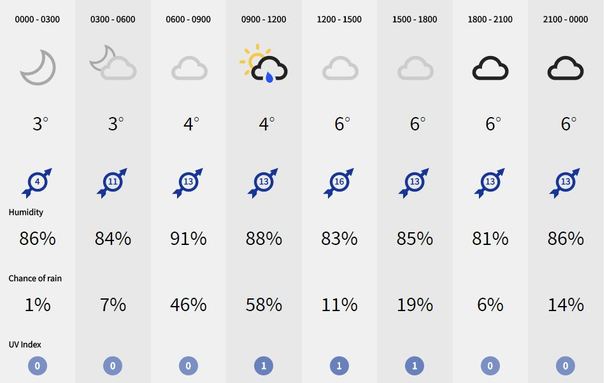Image resolution: width=605 pixels, height=383 pixels.
Task: Click the 6° temperature under 1200-1500
Action: point(342,124)
